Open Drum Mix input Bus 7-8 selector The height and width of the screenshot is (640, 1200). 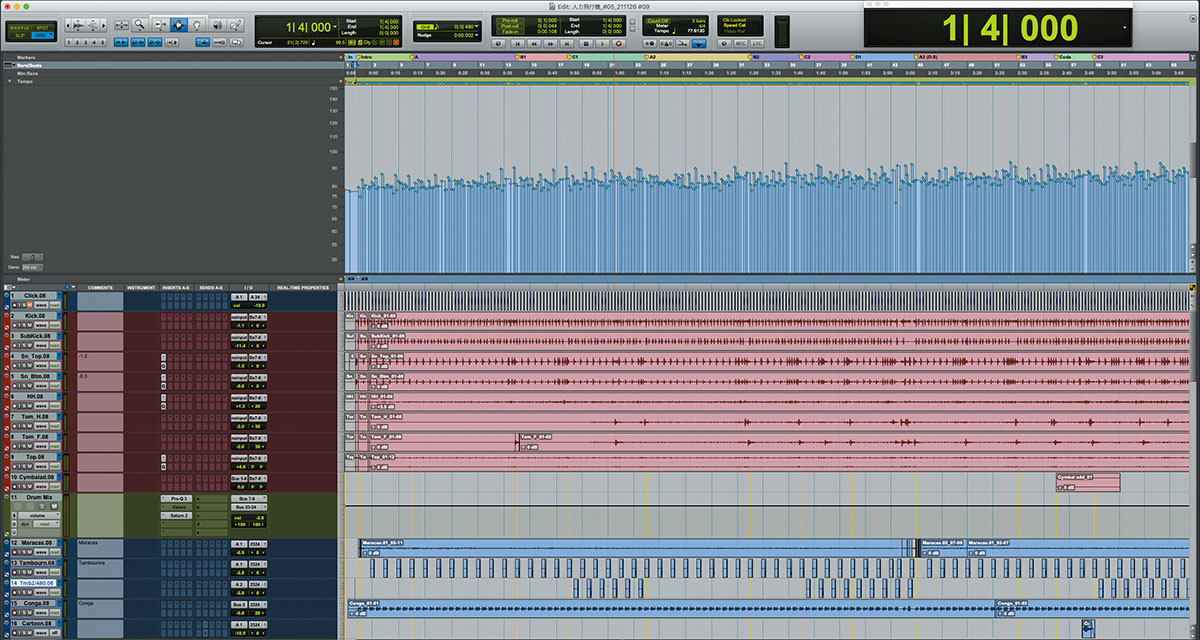(249, 498)
